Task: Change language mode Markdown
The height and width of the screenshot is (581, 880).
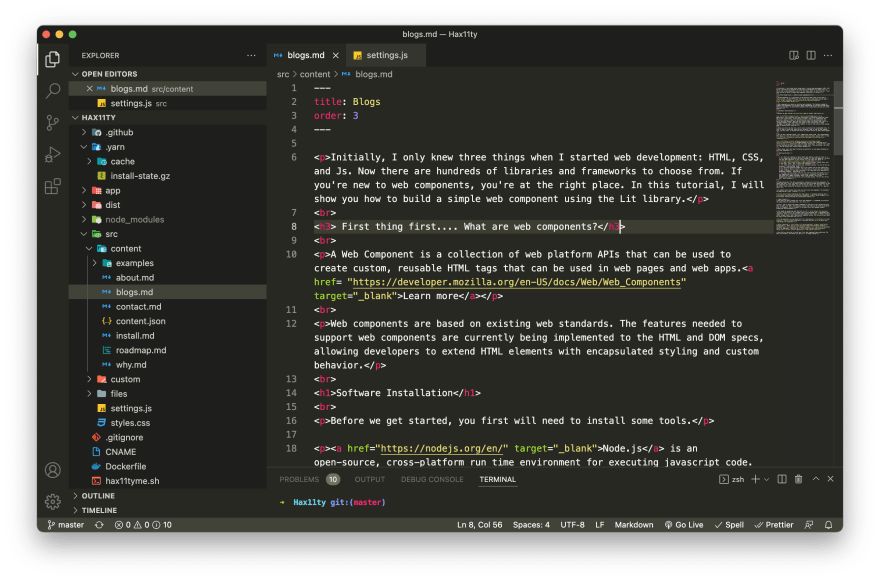Action: coord(634,525)
